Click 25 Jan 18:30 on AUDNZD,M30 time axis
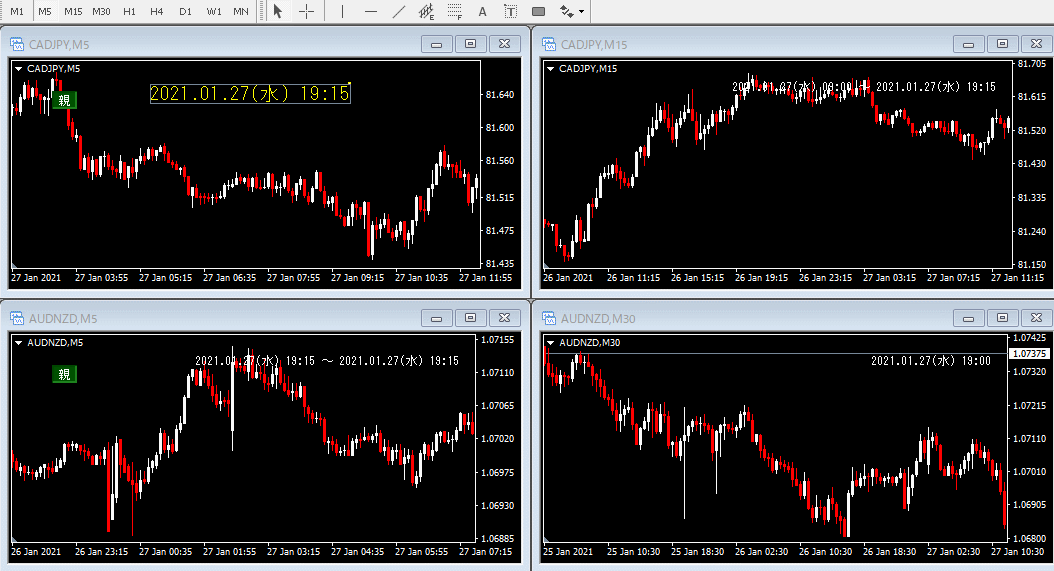1054x571 pixels. 697,551
